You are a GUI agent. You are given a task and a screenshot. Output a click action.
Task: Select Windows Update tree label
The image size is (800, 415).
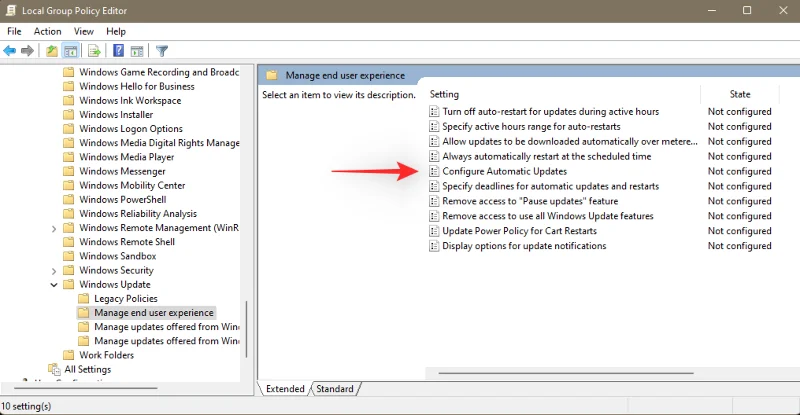pyautogui.click(x=115, y=285)
